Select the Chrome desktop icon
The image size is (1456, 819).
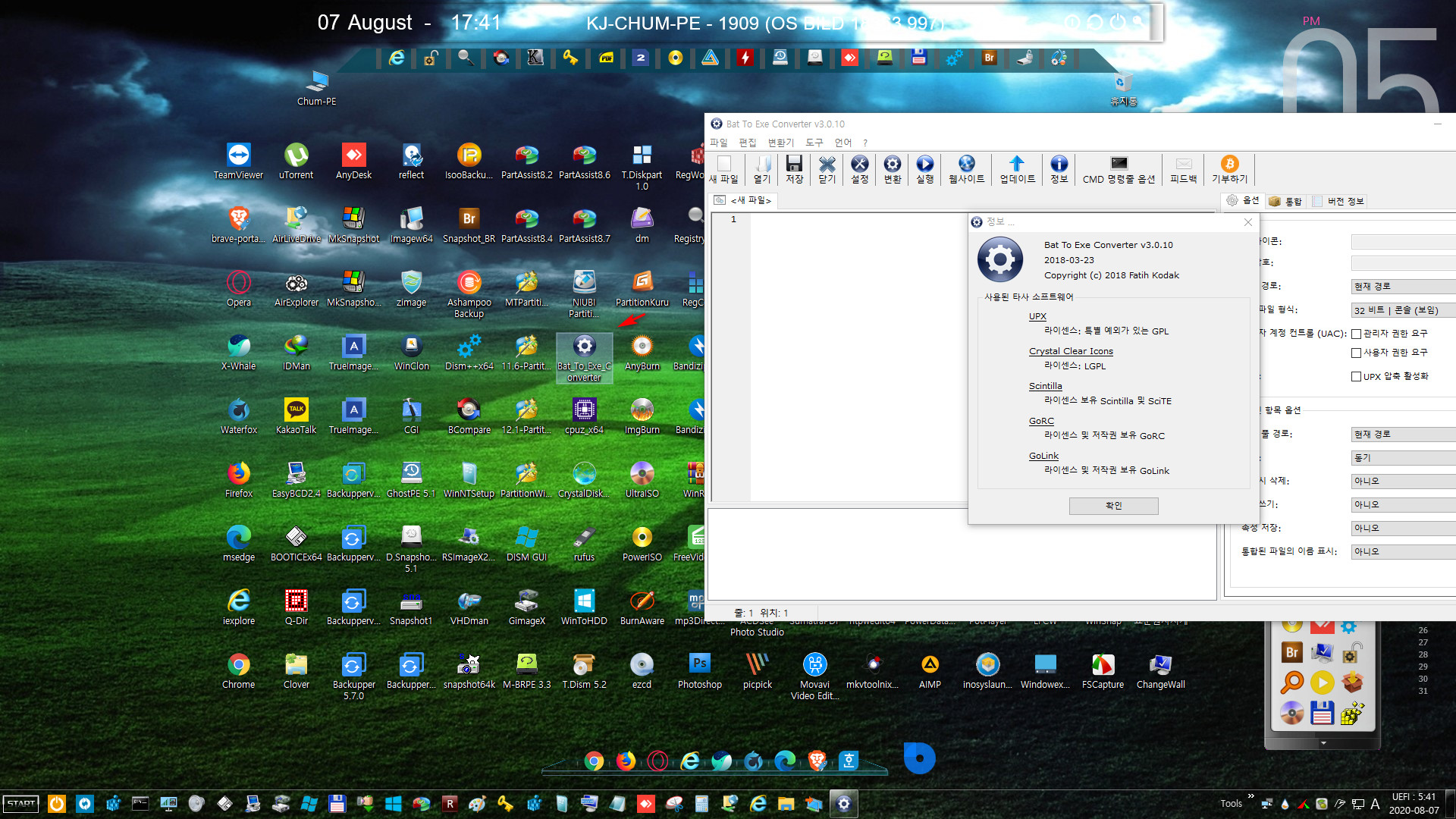point(238,671)
